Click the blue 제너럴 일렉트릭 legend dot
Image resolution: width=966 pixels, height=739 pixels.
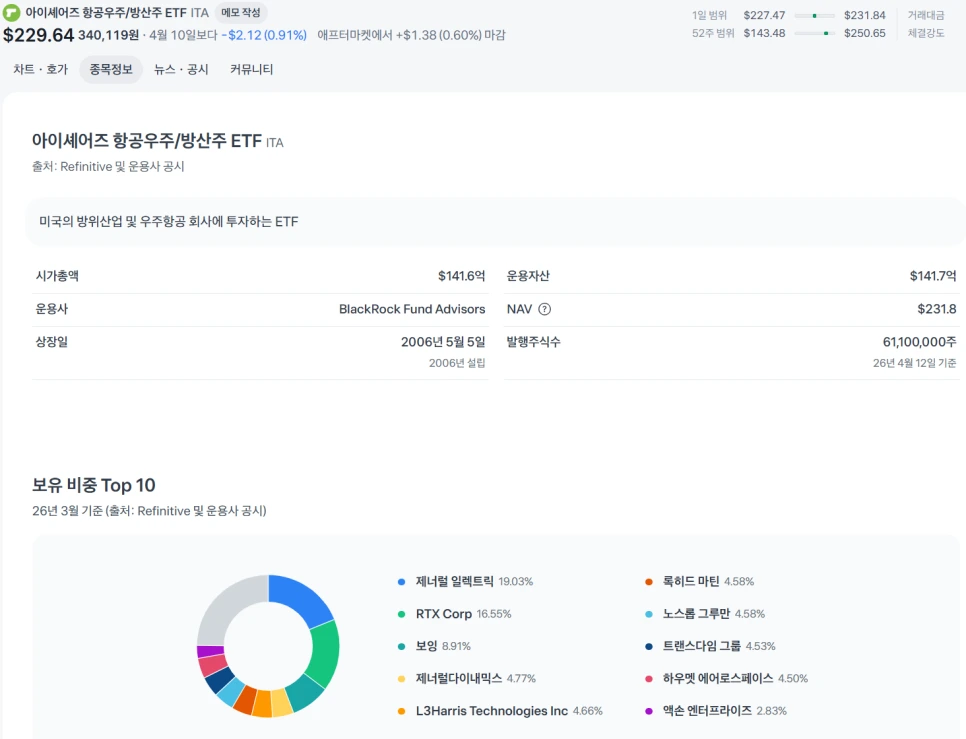tap(402, 582)
